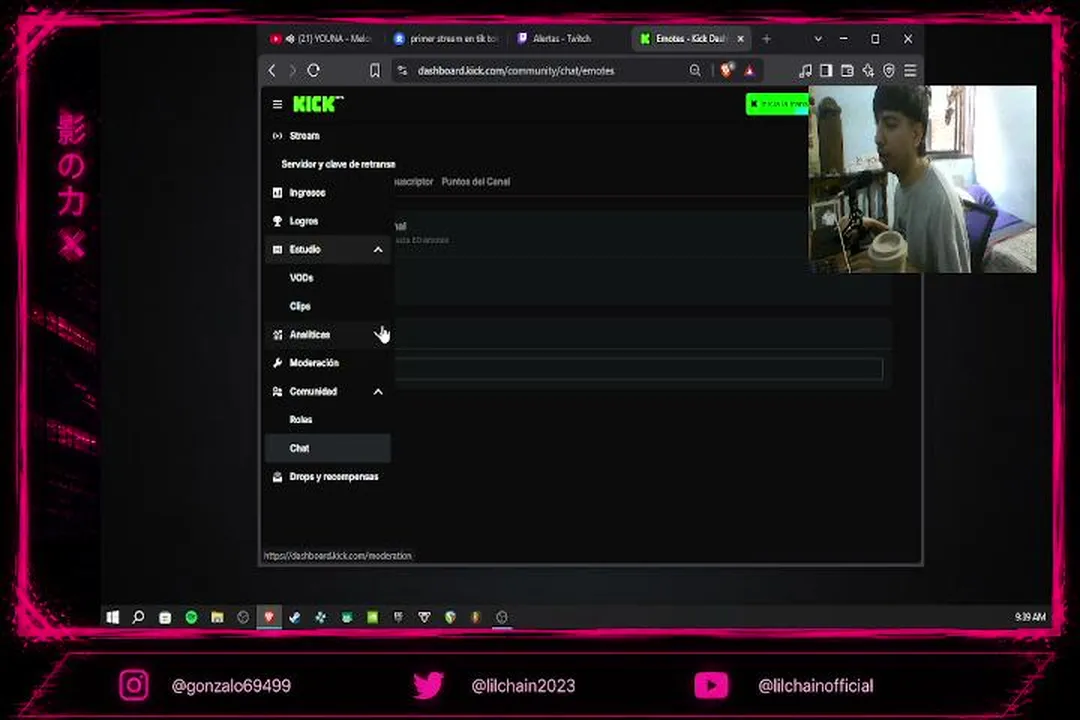Click the taskbar clock showing 9:39 AM
The width and height of the screenshot is (1080, 720).
[x=1030, y=617]
